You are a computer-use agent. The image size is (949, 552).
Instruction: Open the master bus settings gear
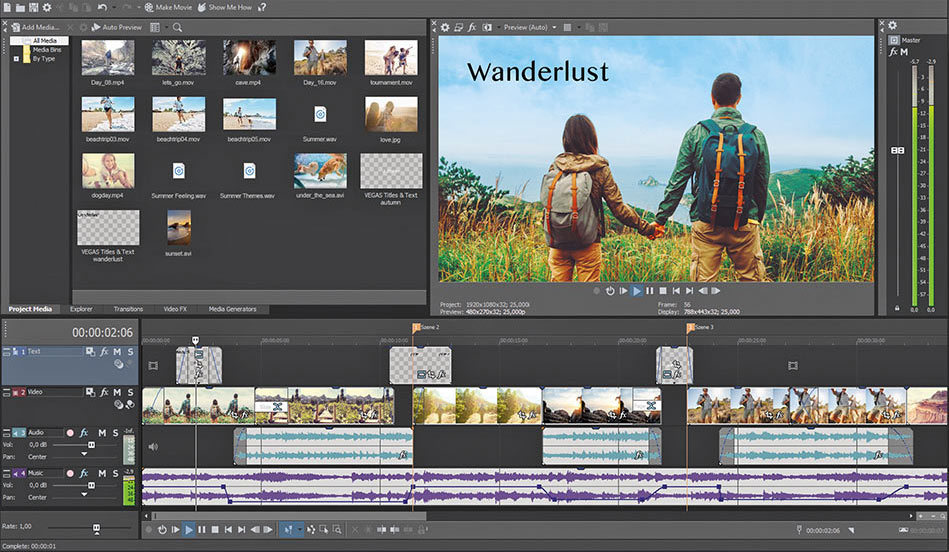coord(892,26)
